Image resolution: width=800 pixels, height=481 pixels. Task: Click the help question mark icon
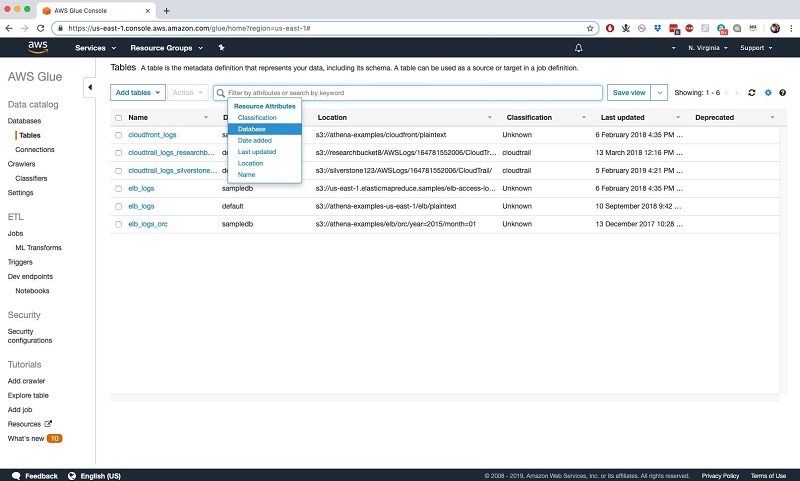pyautogui.click(x=782, y=93)
